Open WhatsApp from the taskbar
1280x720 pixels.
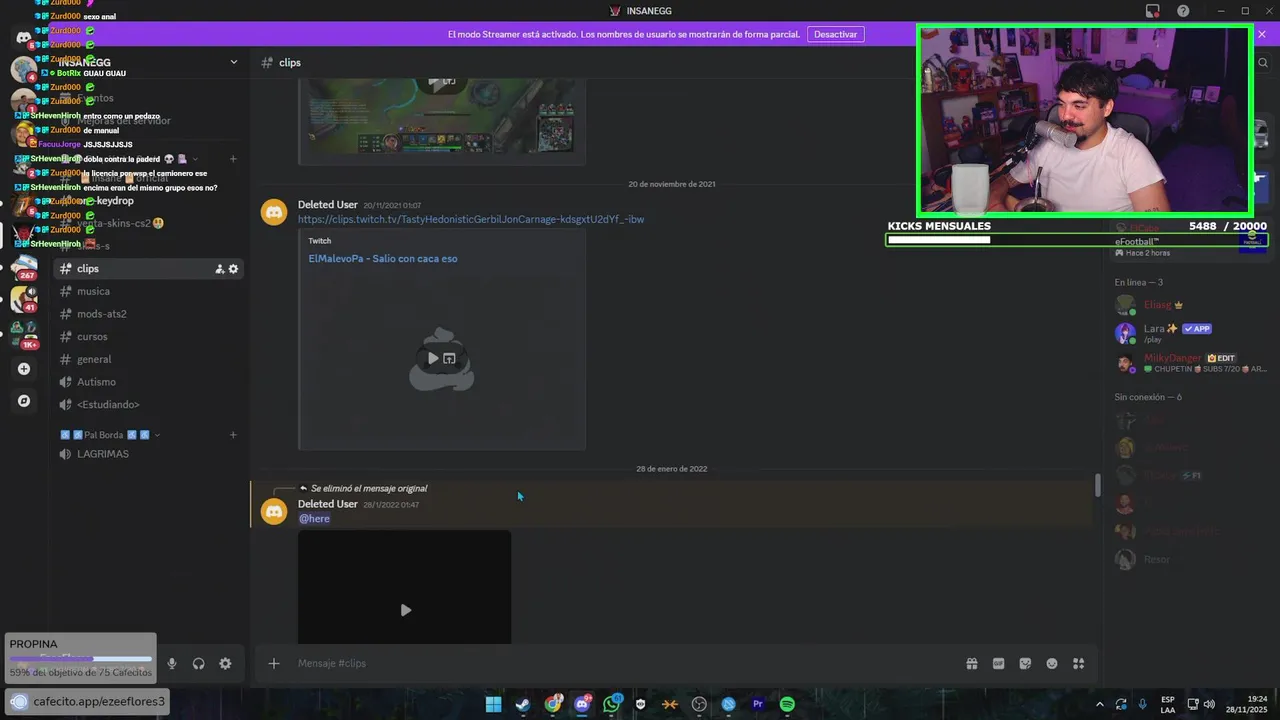[x=611, y=704]
